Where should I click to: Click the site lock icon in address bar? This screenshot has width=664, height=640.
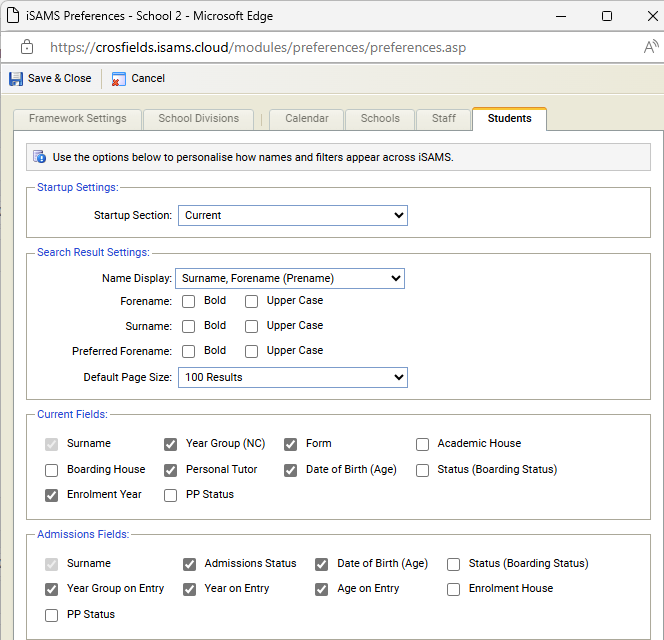coord(27,47)
